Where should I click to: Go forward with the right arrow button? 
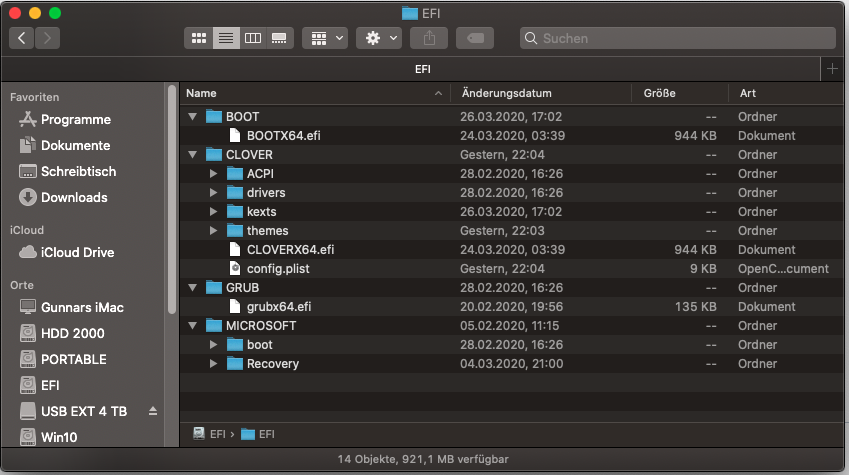pyautogui.click(x=47, y=38)
